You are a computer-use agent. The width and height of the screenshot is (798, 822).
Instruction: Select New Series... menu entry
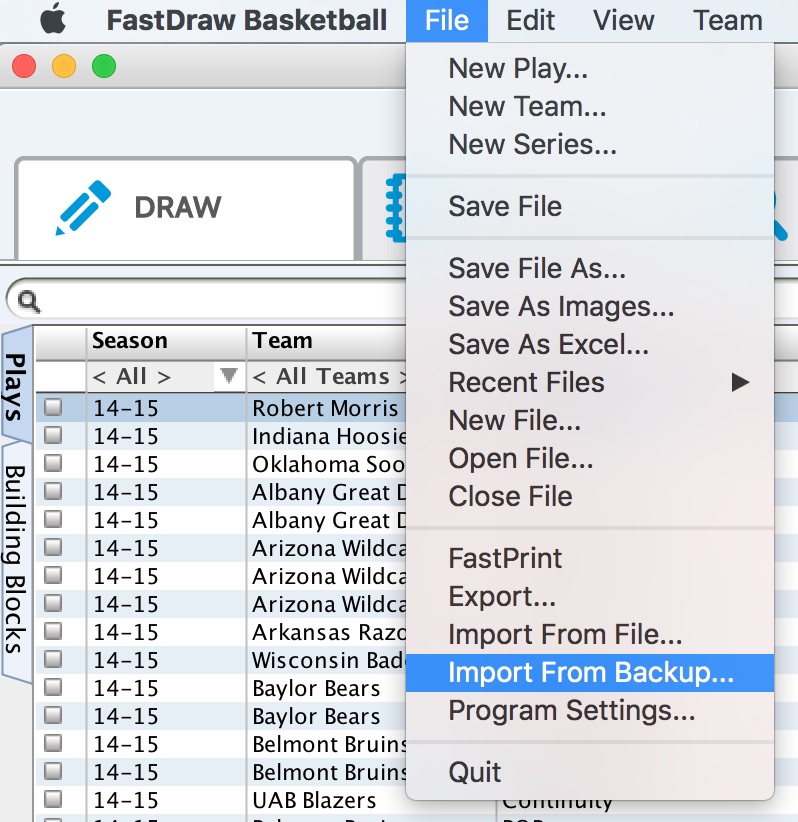[590, 144]
